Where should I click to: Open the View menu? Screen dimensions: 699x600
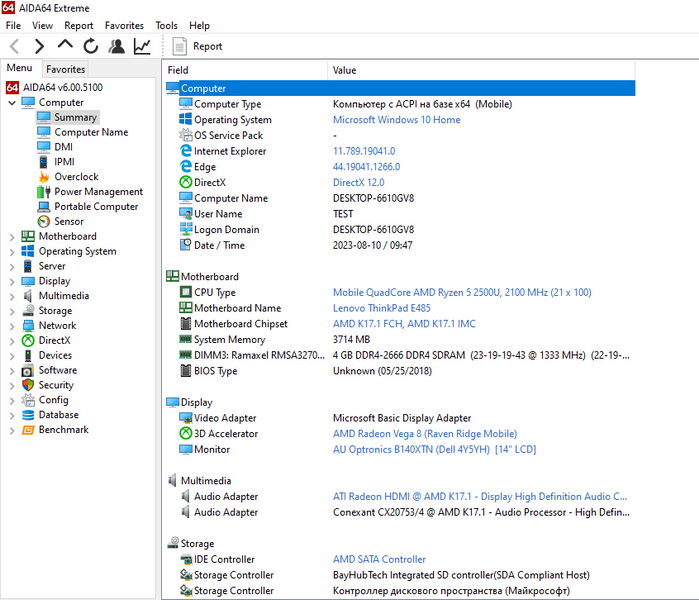click(42, 25)
